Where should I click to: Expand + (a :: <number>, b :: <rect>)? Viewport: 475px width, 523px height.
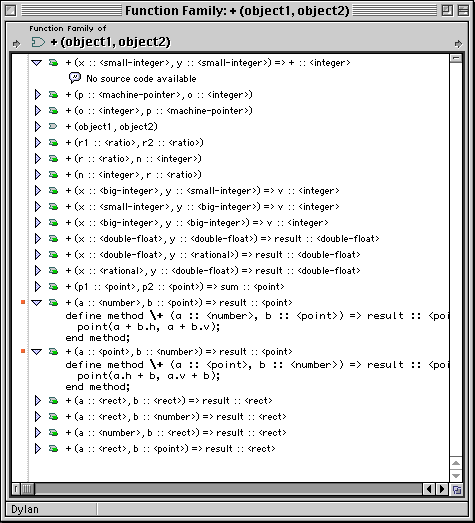(38, 432)
